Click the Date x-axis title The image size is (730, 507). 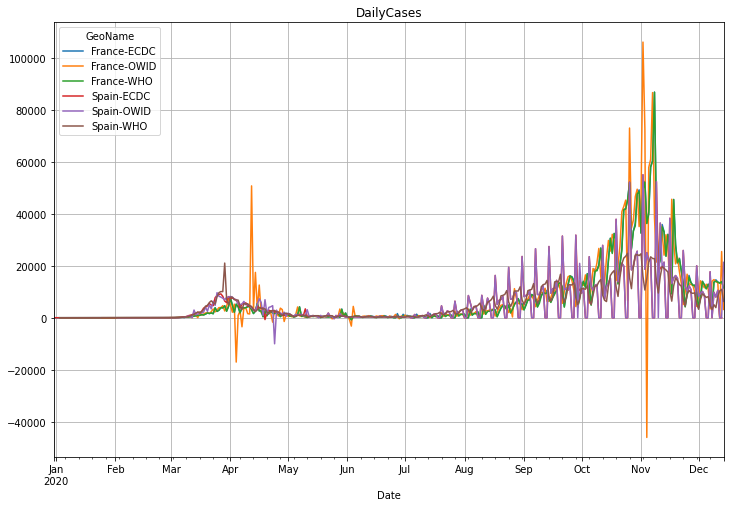click(389, 495)
